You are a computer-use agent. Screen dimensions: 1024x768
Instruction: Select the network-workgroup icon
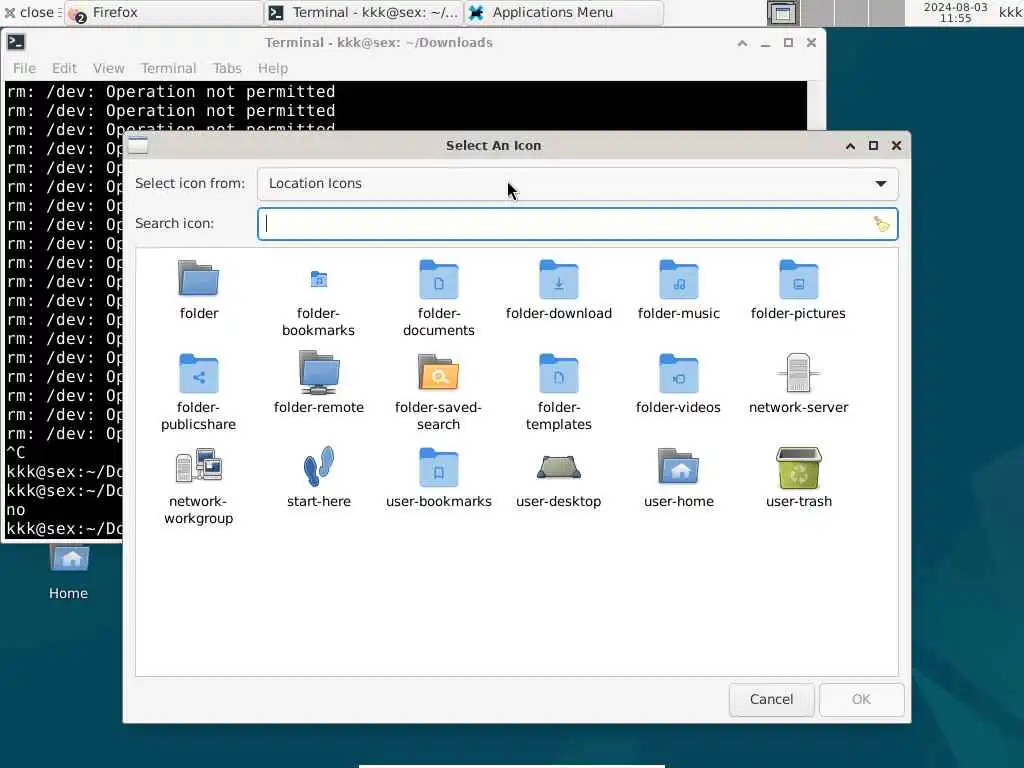(199, 466)
